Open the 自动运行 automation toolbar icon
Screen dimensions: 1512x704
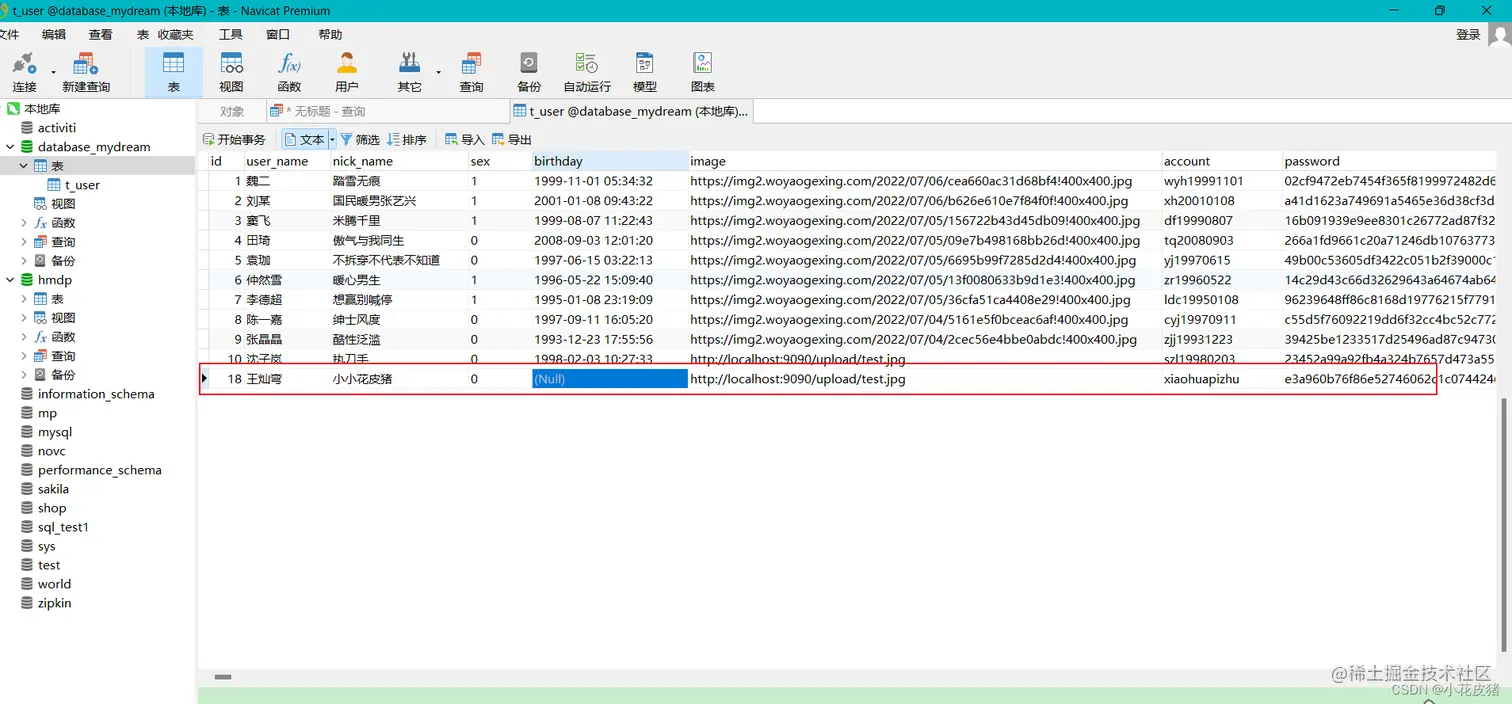[x=587, y=73]
